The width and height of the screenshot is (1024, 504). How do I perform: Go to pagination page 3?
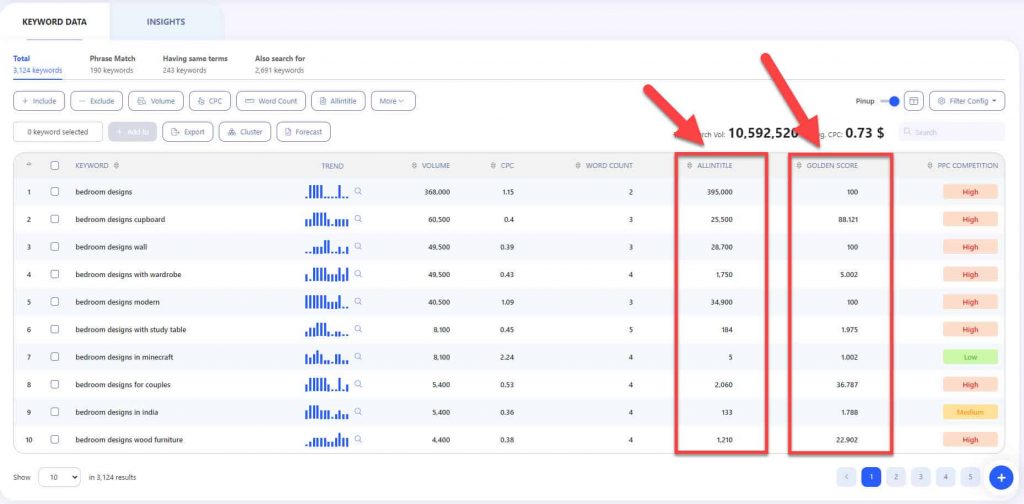pos(921,477)
